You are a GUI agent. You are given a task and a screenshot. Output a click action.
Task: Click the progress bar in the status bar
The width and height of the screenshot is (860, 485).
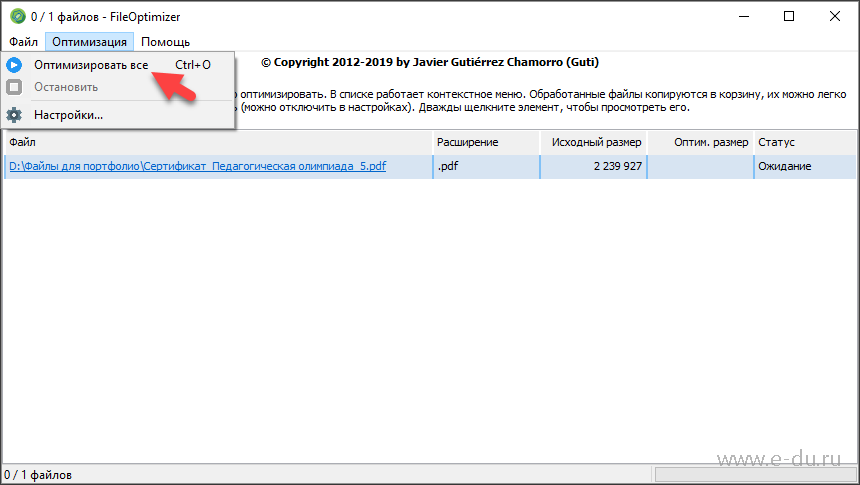(755, 475)
